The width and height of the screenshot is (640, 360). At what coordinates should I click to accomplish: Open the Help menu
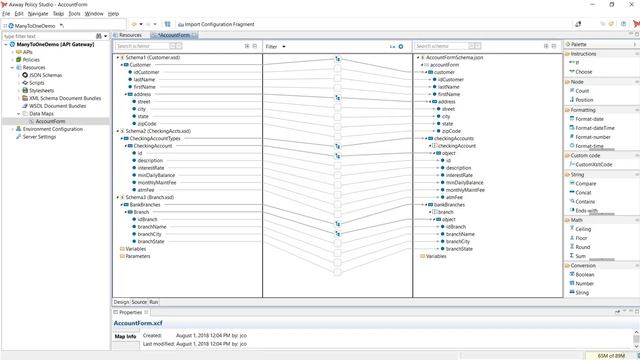[x=113, y=13]
